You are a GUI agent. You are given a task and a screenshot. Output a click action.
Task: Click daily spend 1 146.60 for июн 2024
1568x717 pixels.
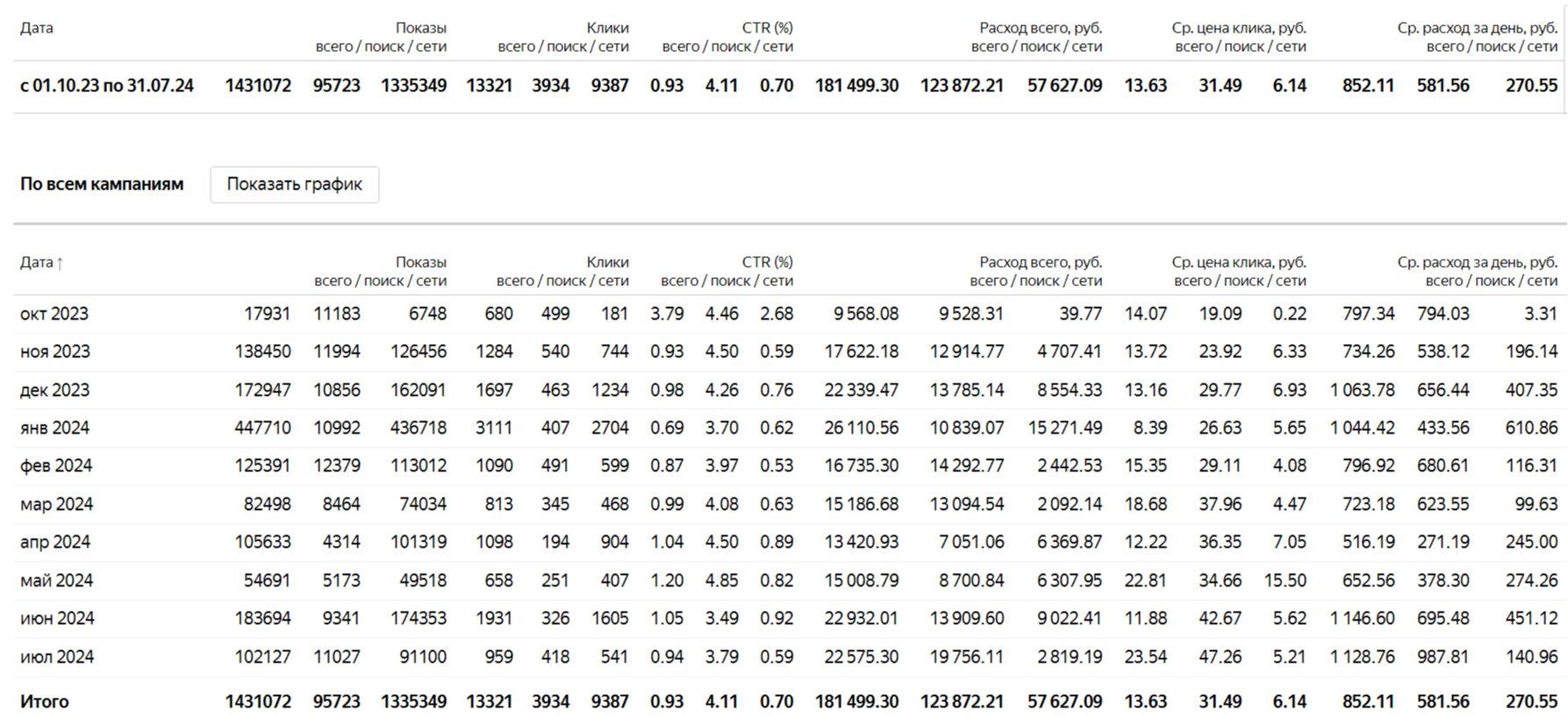(1362, 618)
